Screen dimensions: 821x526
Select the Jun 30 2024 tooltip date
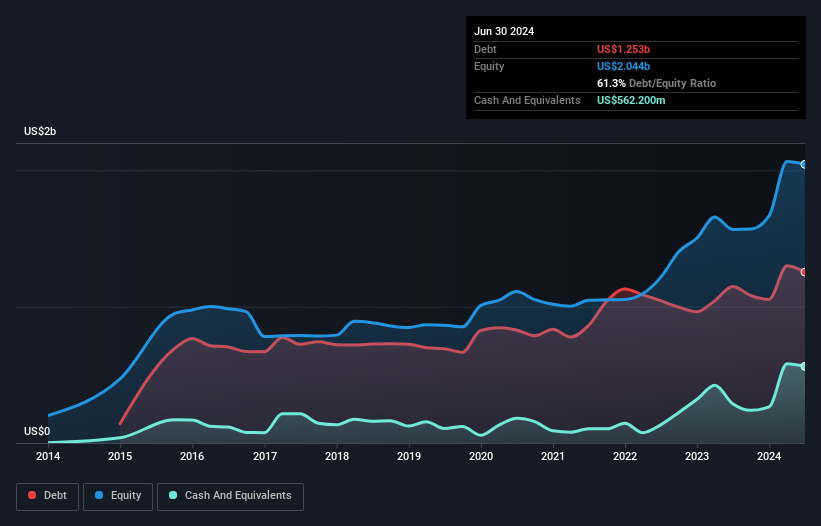point(504,31)
